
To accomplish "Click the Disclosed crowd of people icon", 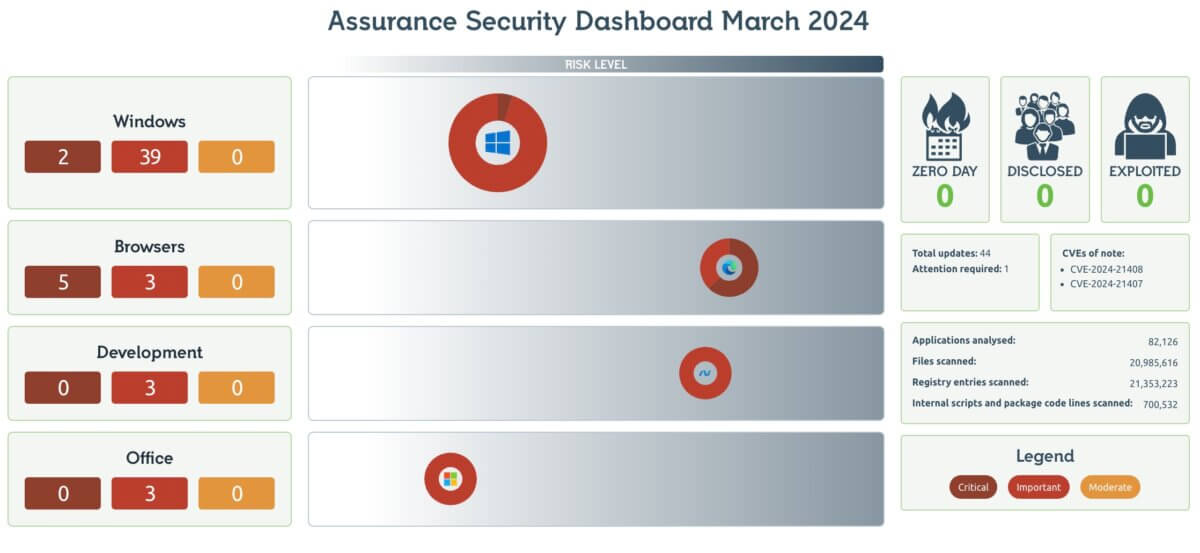I will (1044, 127).
